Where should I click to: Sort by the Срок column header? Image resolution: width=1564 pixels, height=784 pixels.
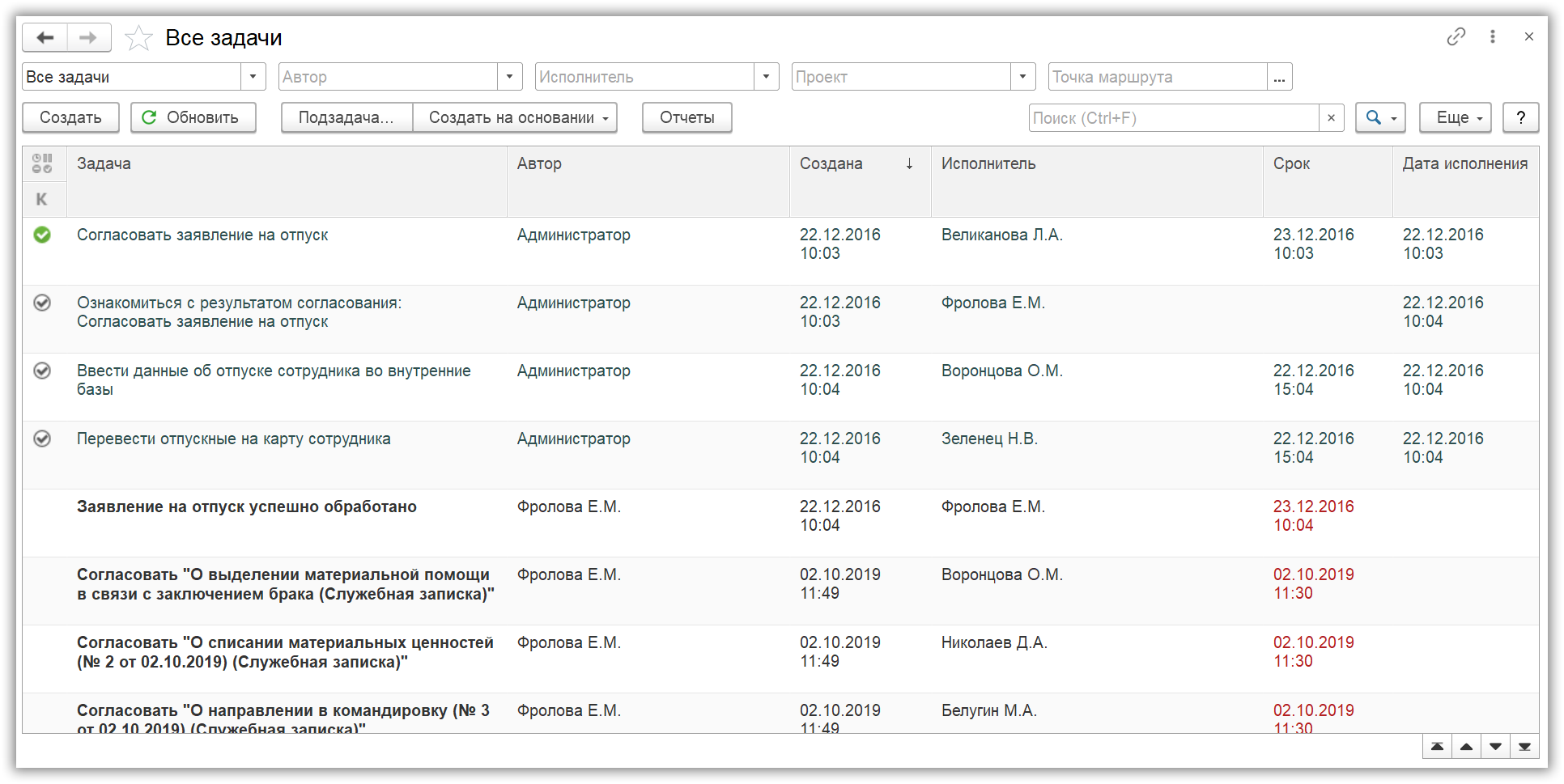(x=1328, y=181)
